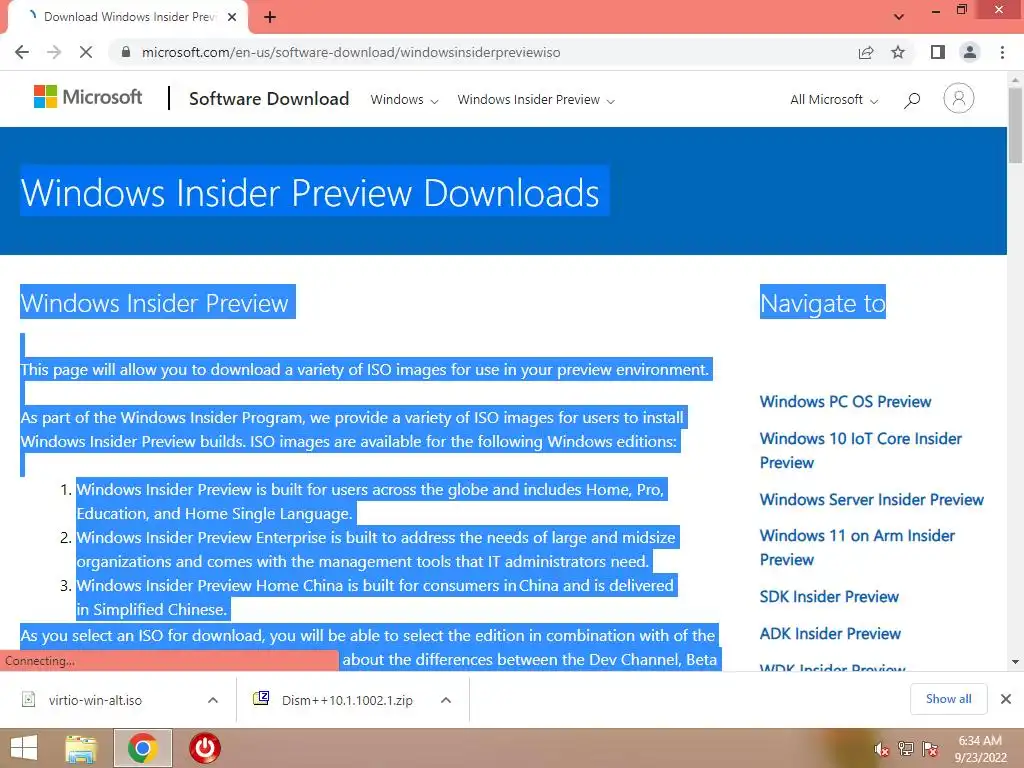The height and width of the screenshot is (768, 1024).
Task: Open Windows PC OS Preview link
Action: pyautogui.click(x=845, y=402)
